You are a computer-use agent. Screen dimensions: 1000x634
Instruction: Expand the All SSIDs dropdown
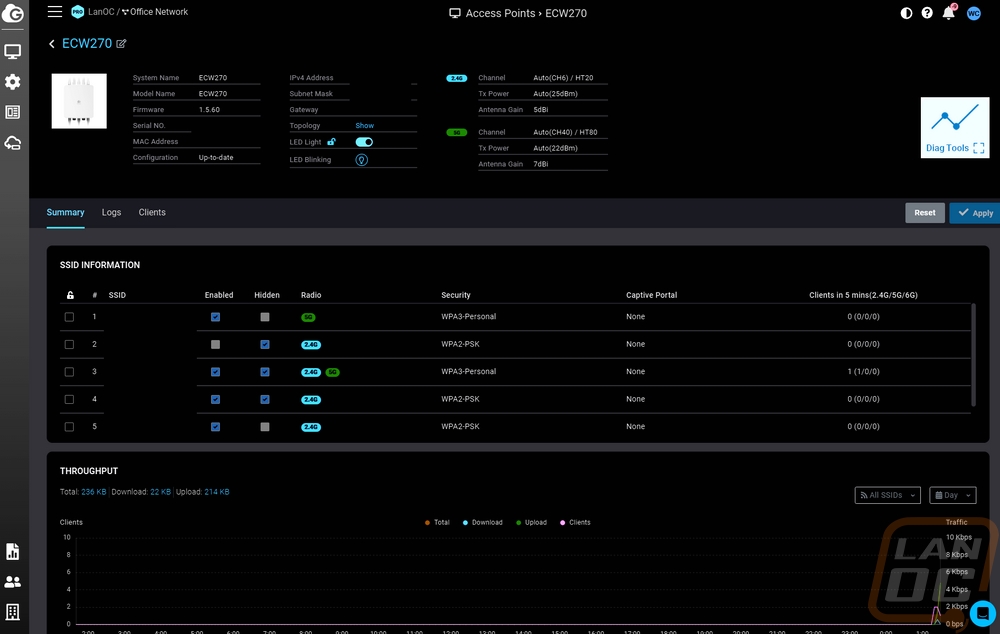point(887,495)
